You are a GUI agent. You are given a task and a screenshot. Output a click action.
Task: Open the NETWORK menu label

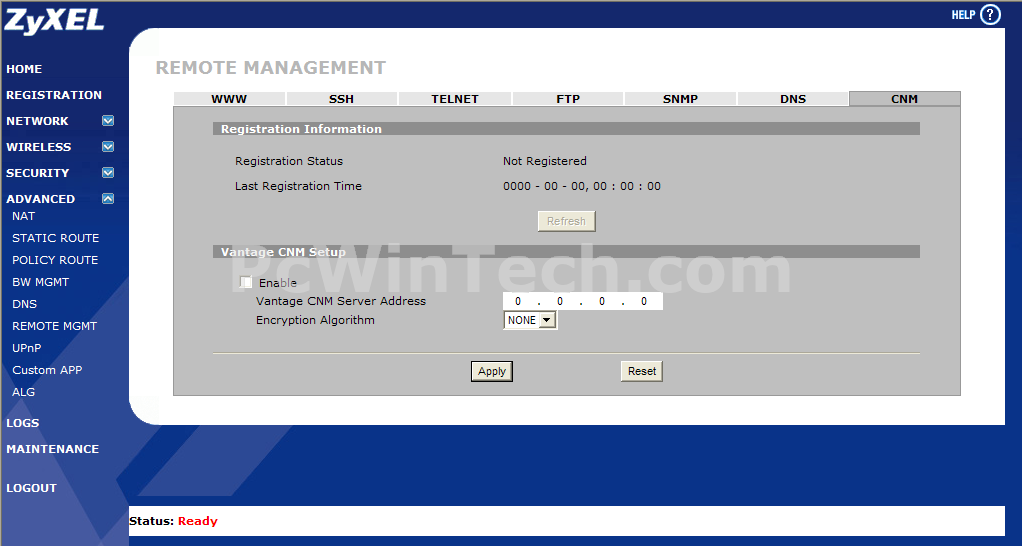[37, 121]
